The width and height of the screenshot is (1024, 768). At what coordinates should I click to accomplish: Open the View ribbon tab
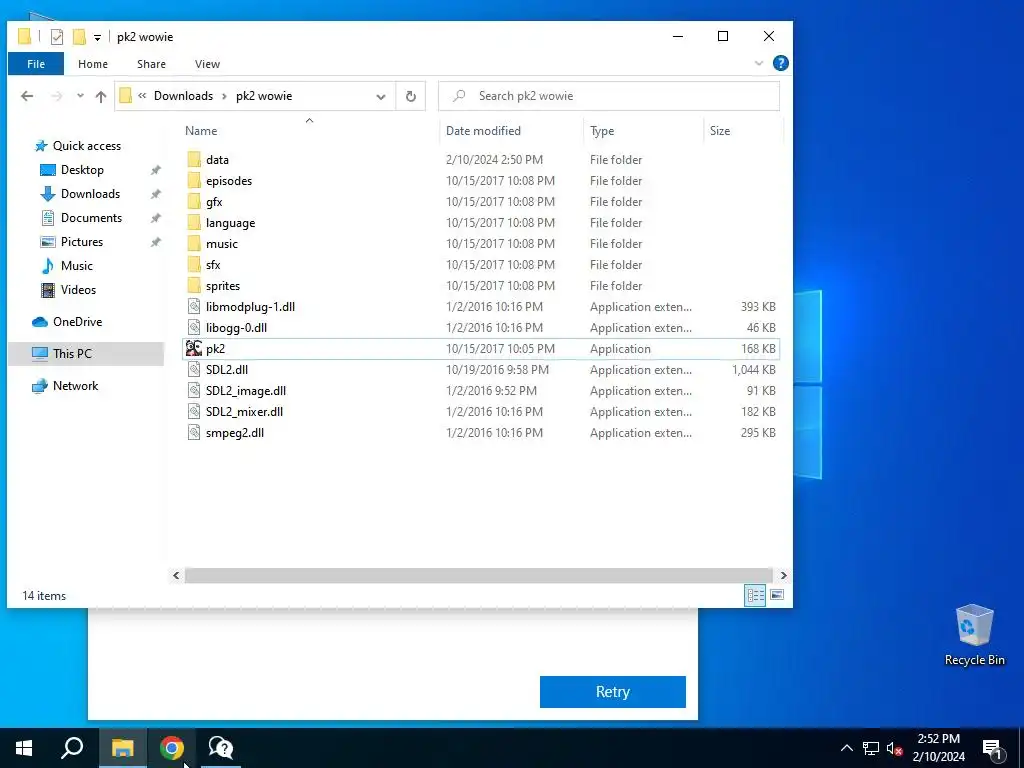coord(207,64)
